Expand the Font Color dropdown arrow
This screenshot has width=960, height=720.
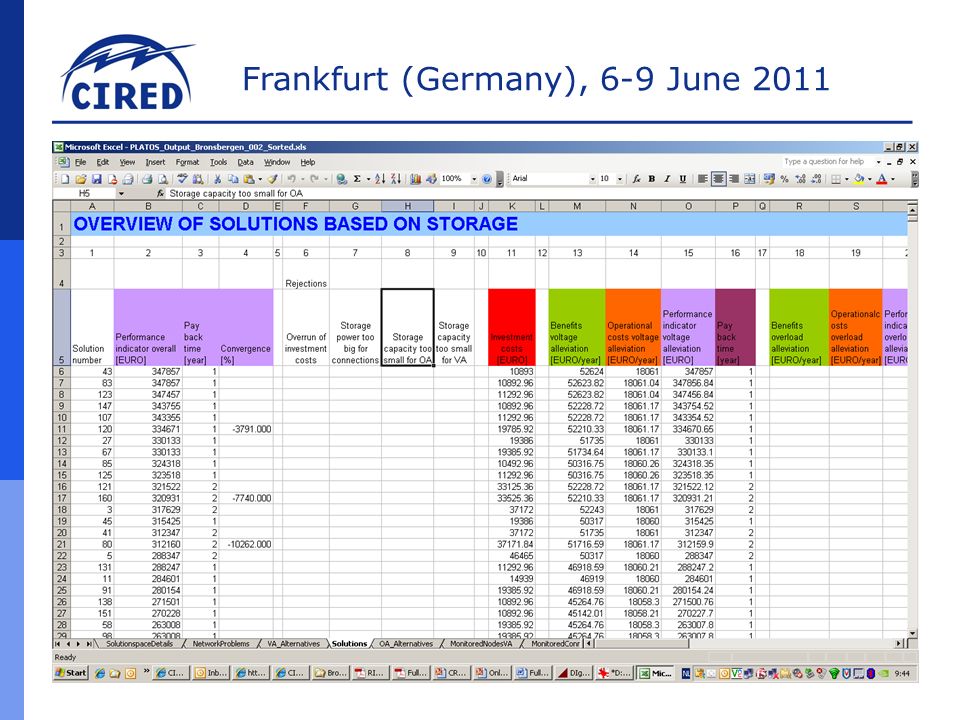pos(893,179)
